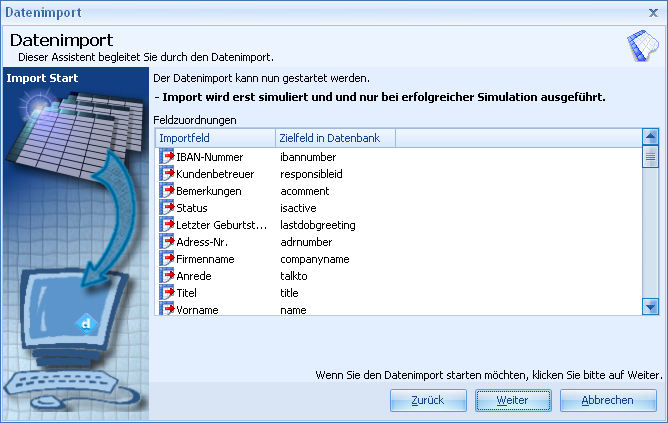668x423 pixels.
Task: Click the isactive target field
Action: (x=298, y=208)
